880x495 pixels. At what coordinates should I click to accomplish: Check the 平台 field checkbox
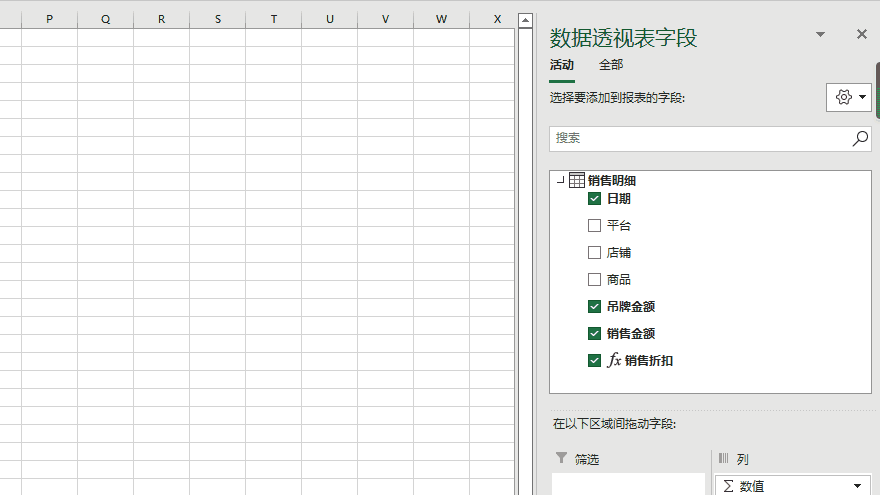(594, 226)
